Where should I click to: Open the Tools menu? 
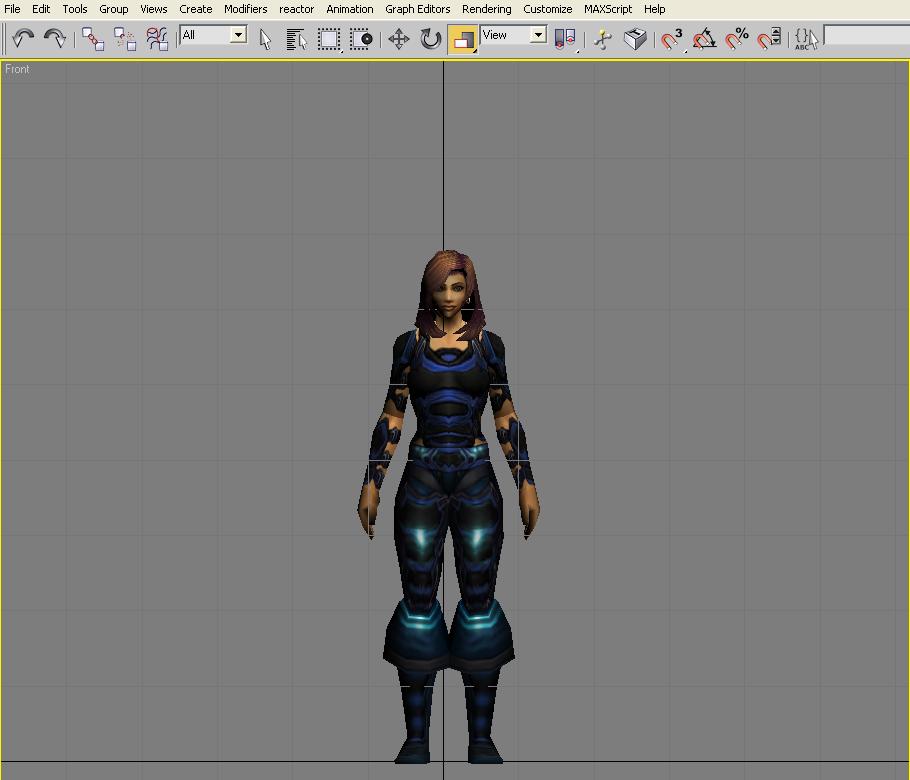pos(75,9)
